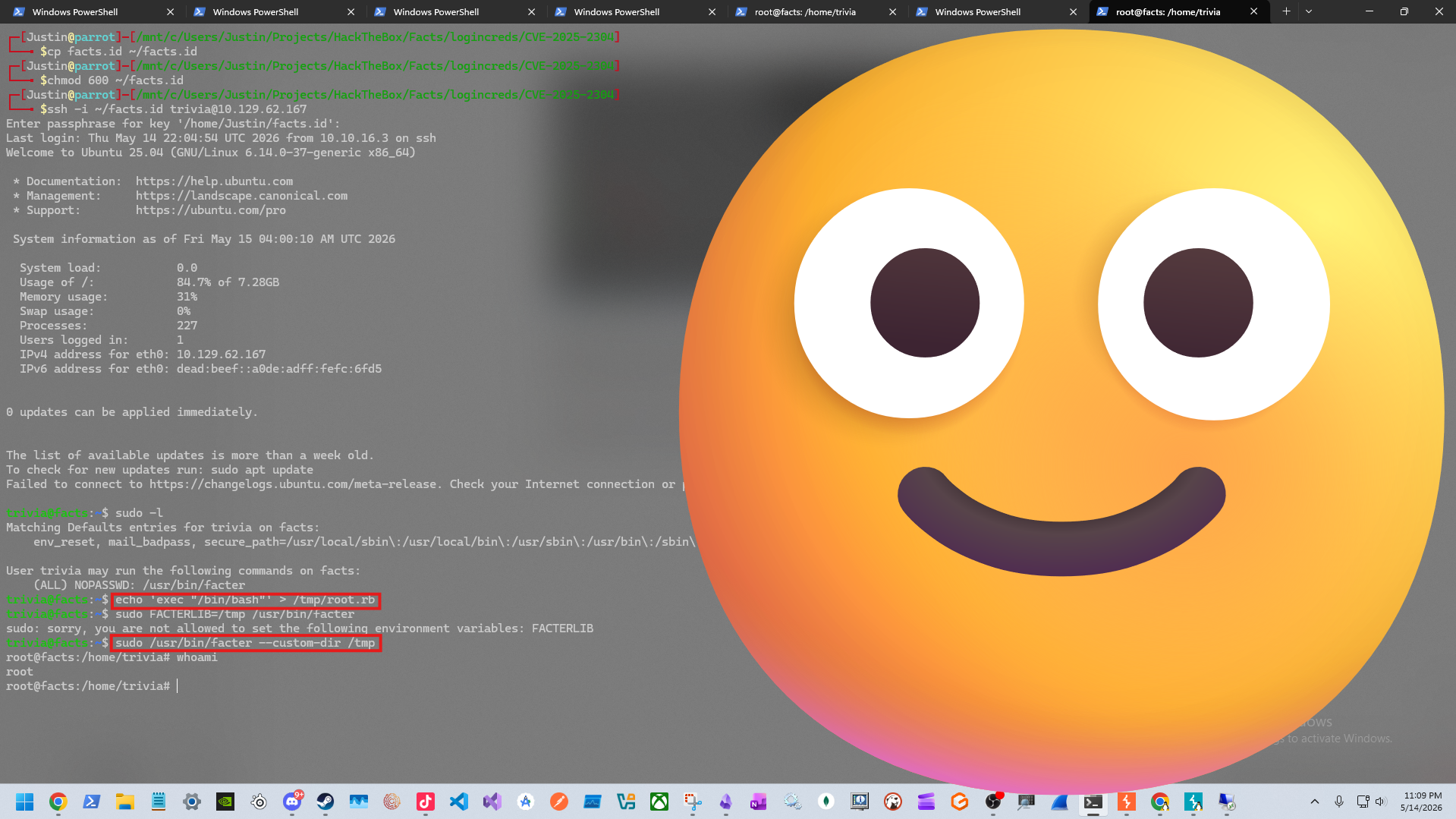Screen dimensions: 1456x819
Task: Open Windows Settings gear in taskbar
Action: [x=192, y=802]
